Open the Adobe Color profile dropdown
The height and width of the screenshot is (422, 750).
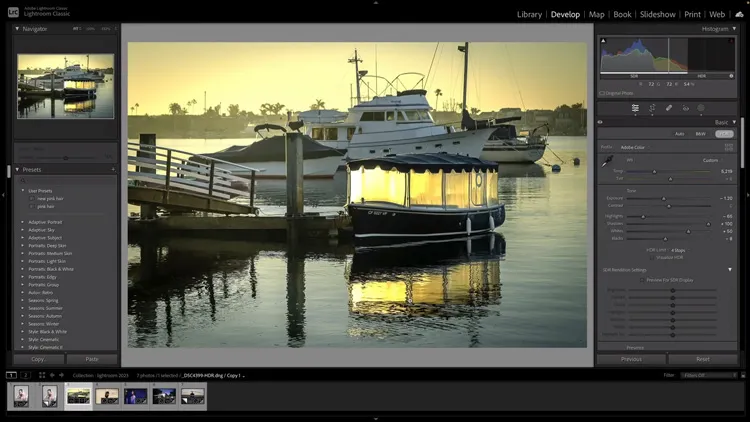pos(635,147)
